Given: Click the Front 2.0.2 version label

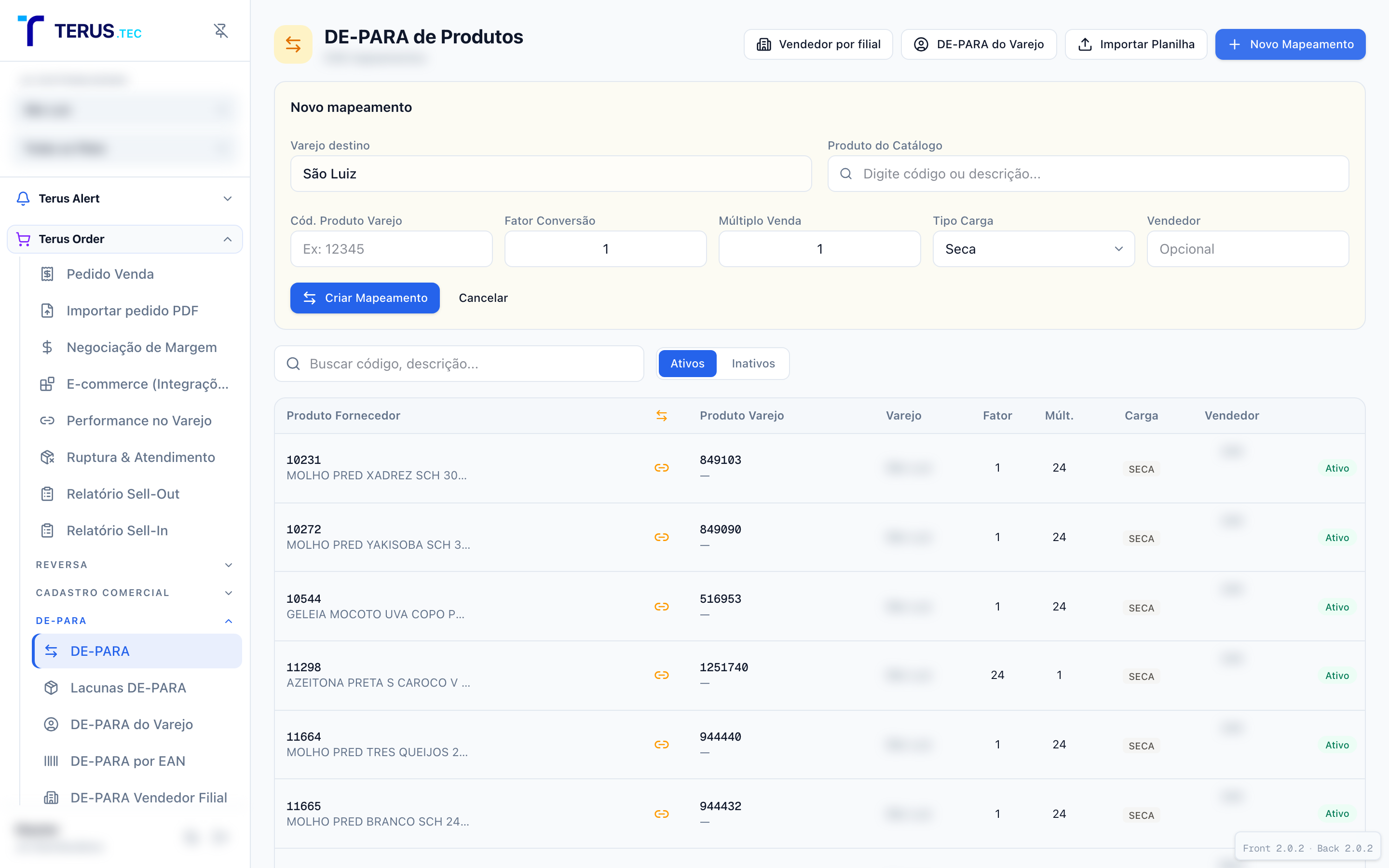Looking at the screenshot, I should tap(1273, 849).
